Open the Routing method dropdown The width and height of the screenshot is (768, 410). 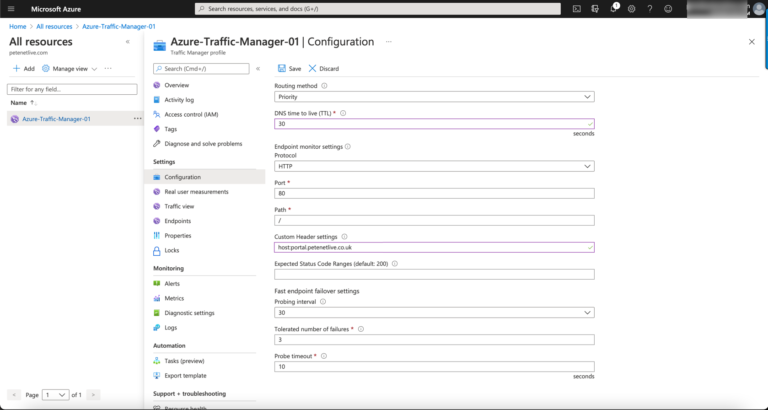pyautogui.click(x=434, y=97)
